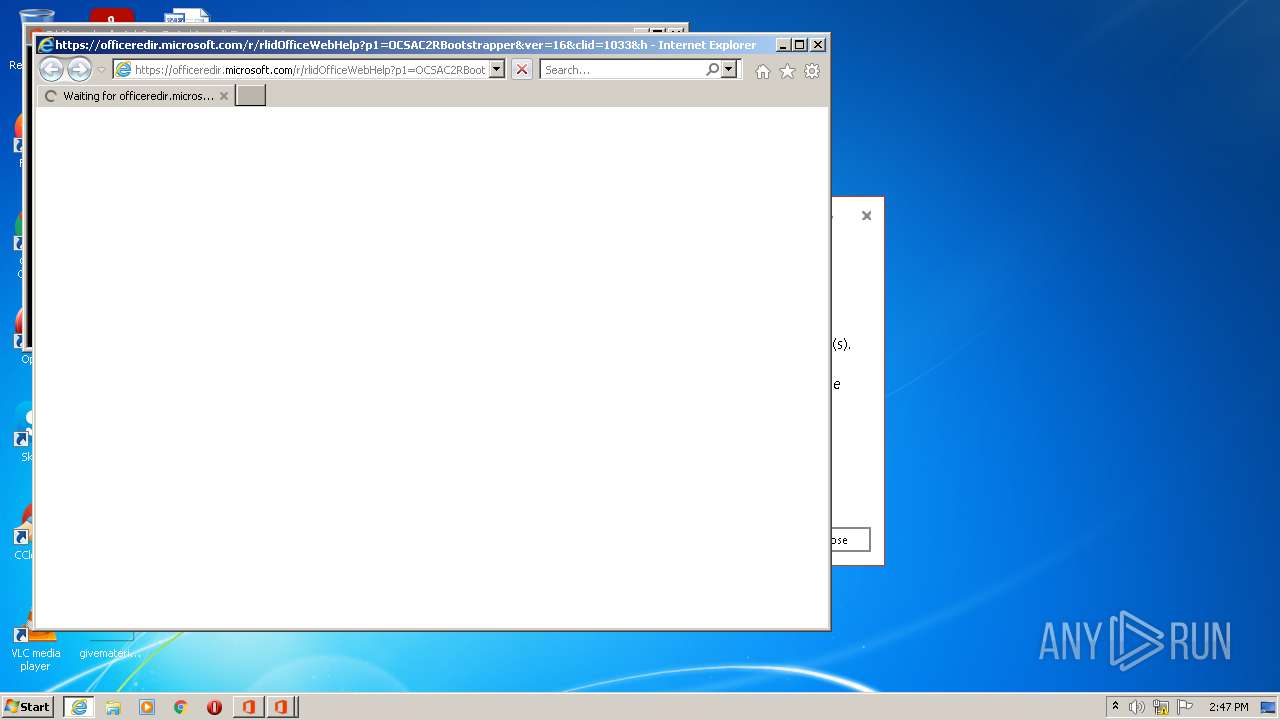Open the network tray icon
Image resolution: width=1280 pixels, height=720 pixels.
pos(1161,707)
